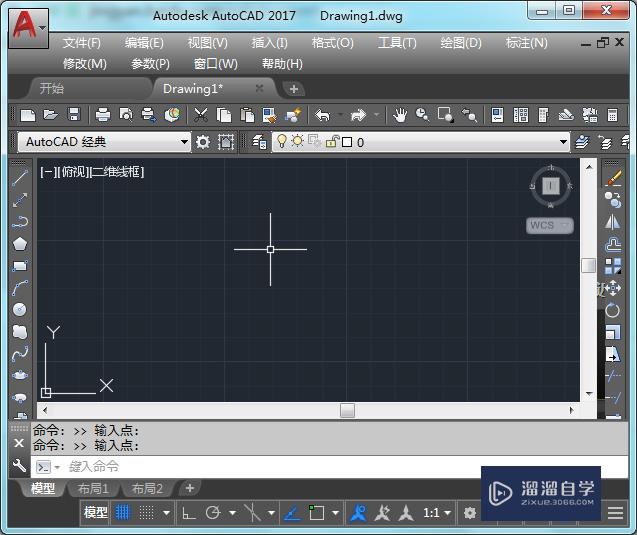Click the Zoom Previous icon

point(469,115)
